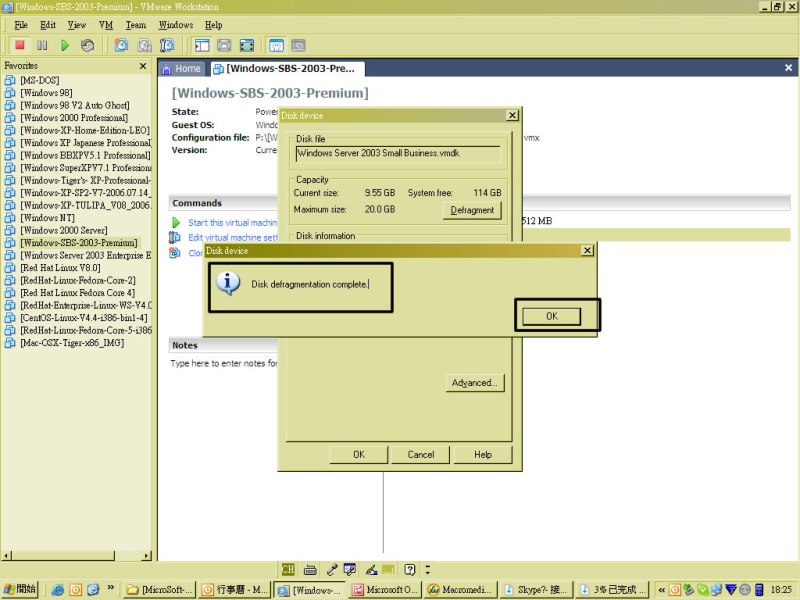Viewport: 800px width, 600px height.
Task: Click the Favorites scroll right arrow
Action: (146, 555)
